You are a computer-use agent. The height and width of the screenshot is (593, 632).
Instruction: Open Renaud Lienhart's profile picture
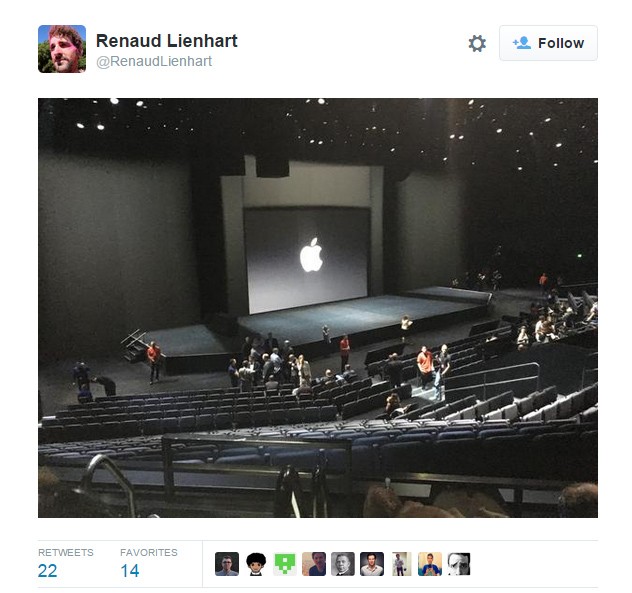(x=62, y=49)
